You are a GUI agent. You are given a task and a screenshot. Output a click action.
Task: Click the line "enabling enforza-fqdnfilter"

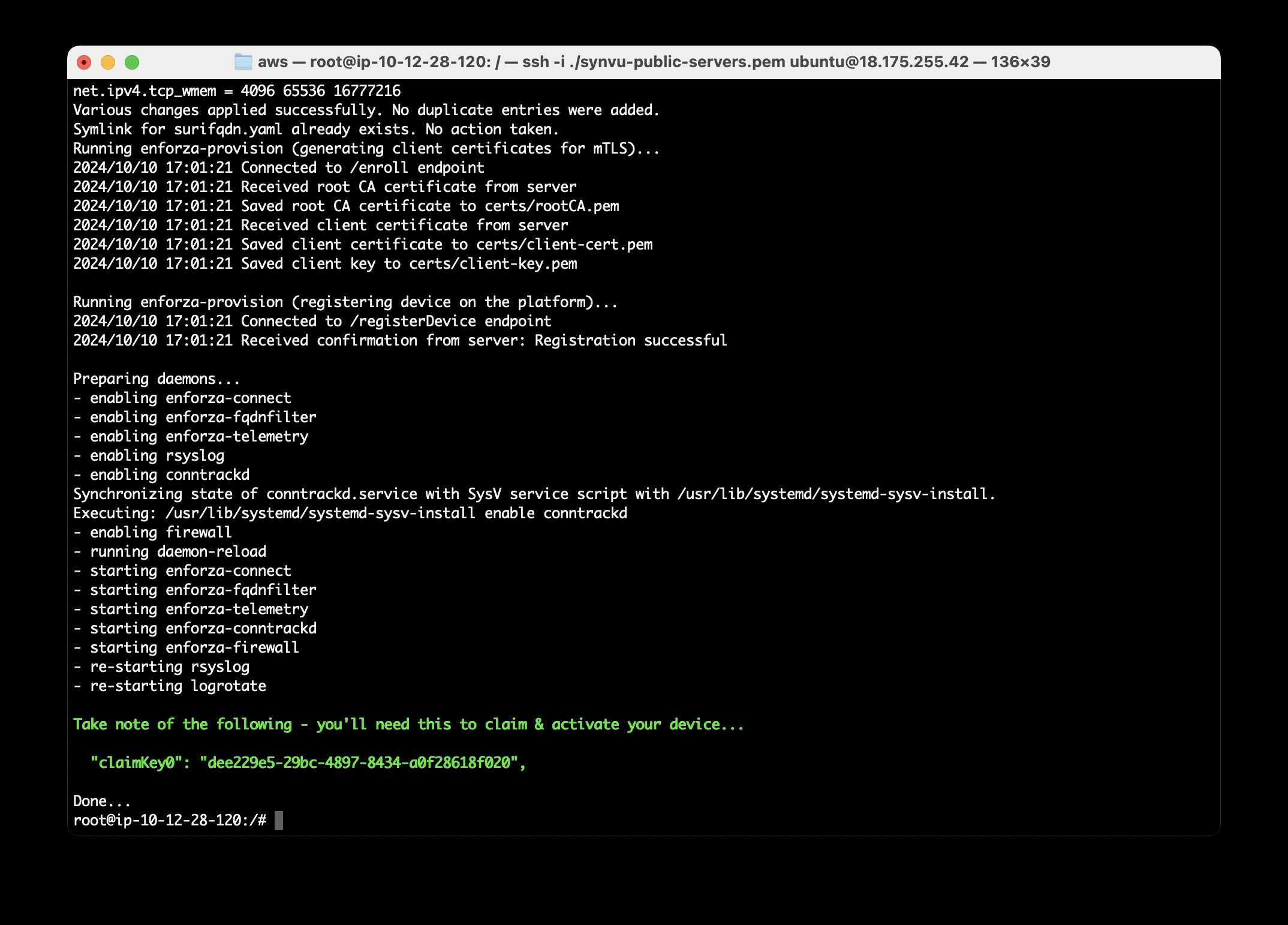(195, 418)
